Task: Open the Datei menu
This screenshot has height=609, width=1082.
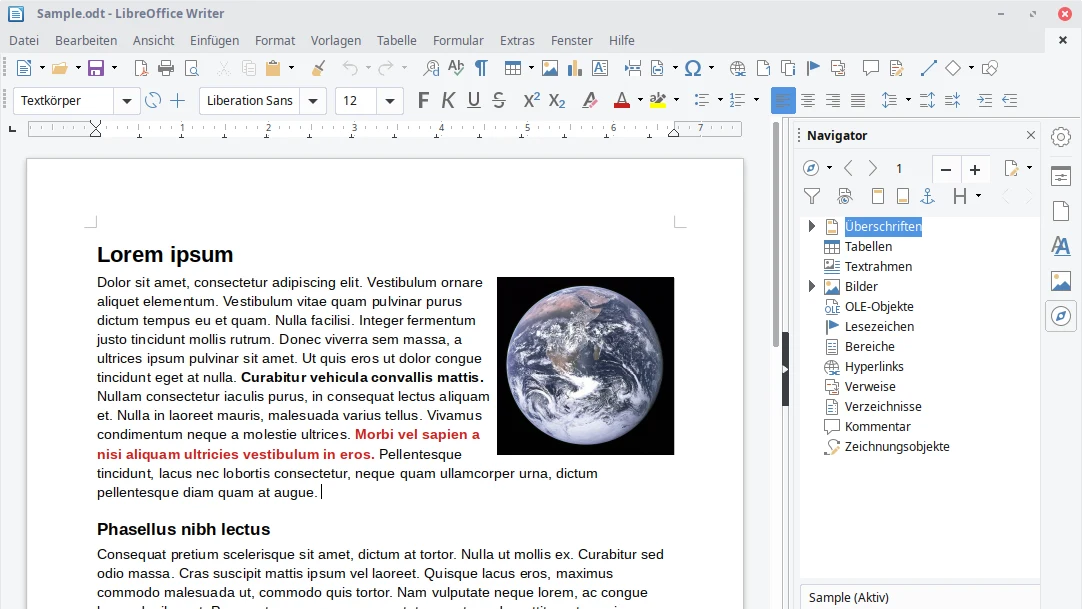Action: click(x=24, y=41)
